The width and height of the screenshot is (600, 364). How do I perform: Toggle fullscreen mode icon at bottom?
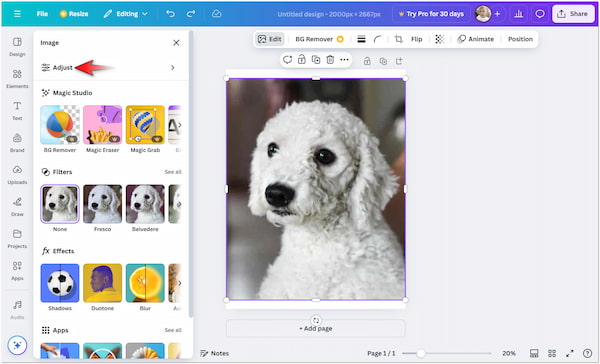point(570,353)
